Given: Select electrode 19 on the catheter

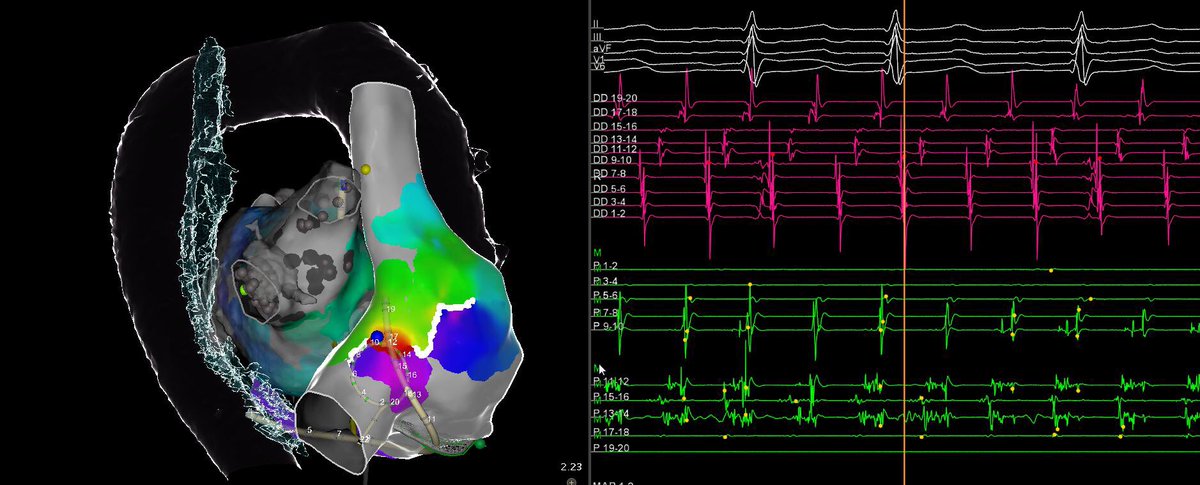Looking at the screenshot, I should coord(390,310).
